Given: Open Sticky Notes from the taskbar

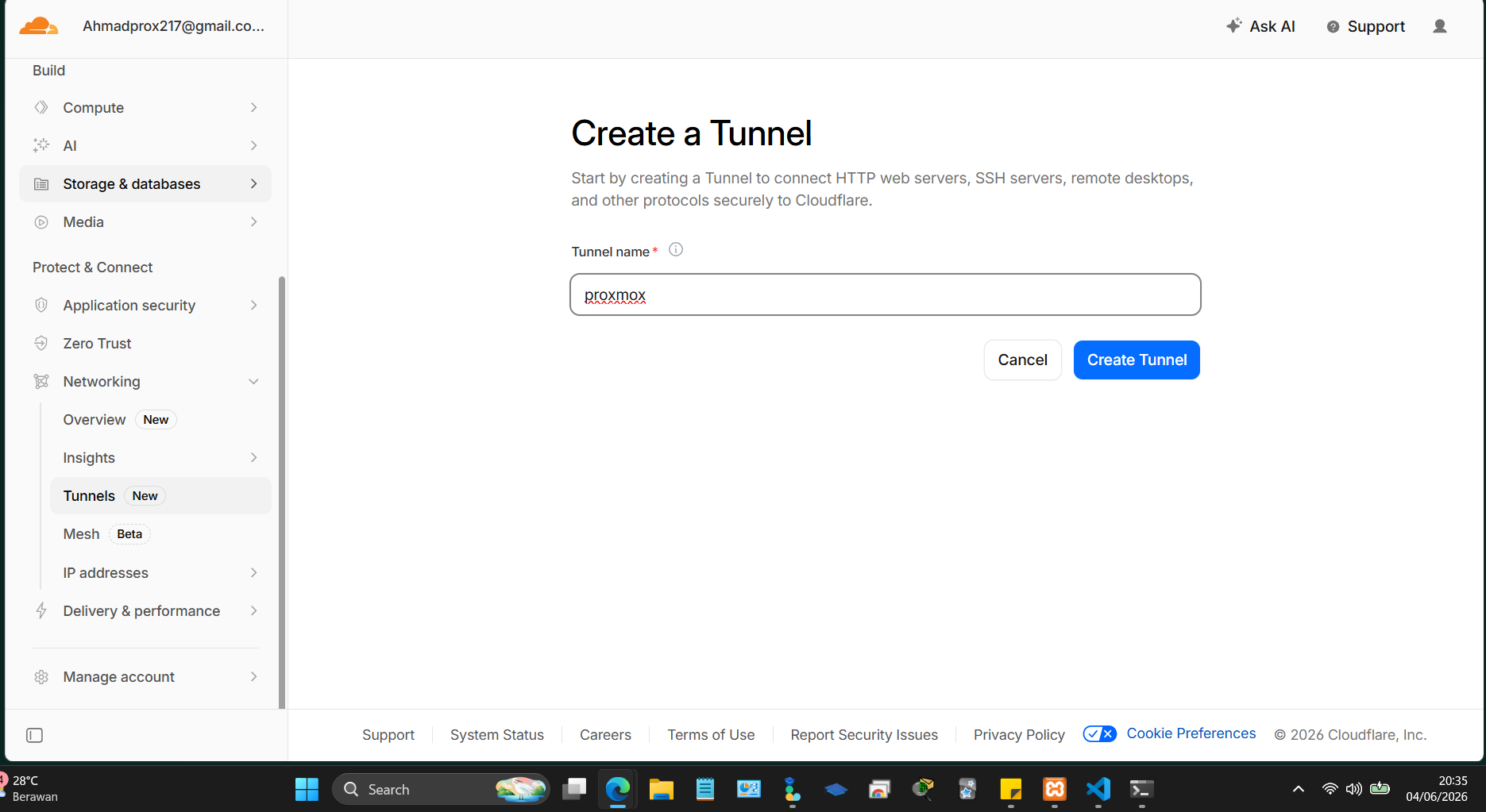Looking at the screenshot, I should coord(1011,789).
